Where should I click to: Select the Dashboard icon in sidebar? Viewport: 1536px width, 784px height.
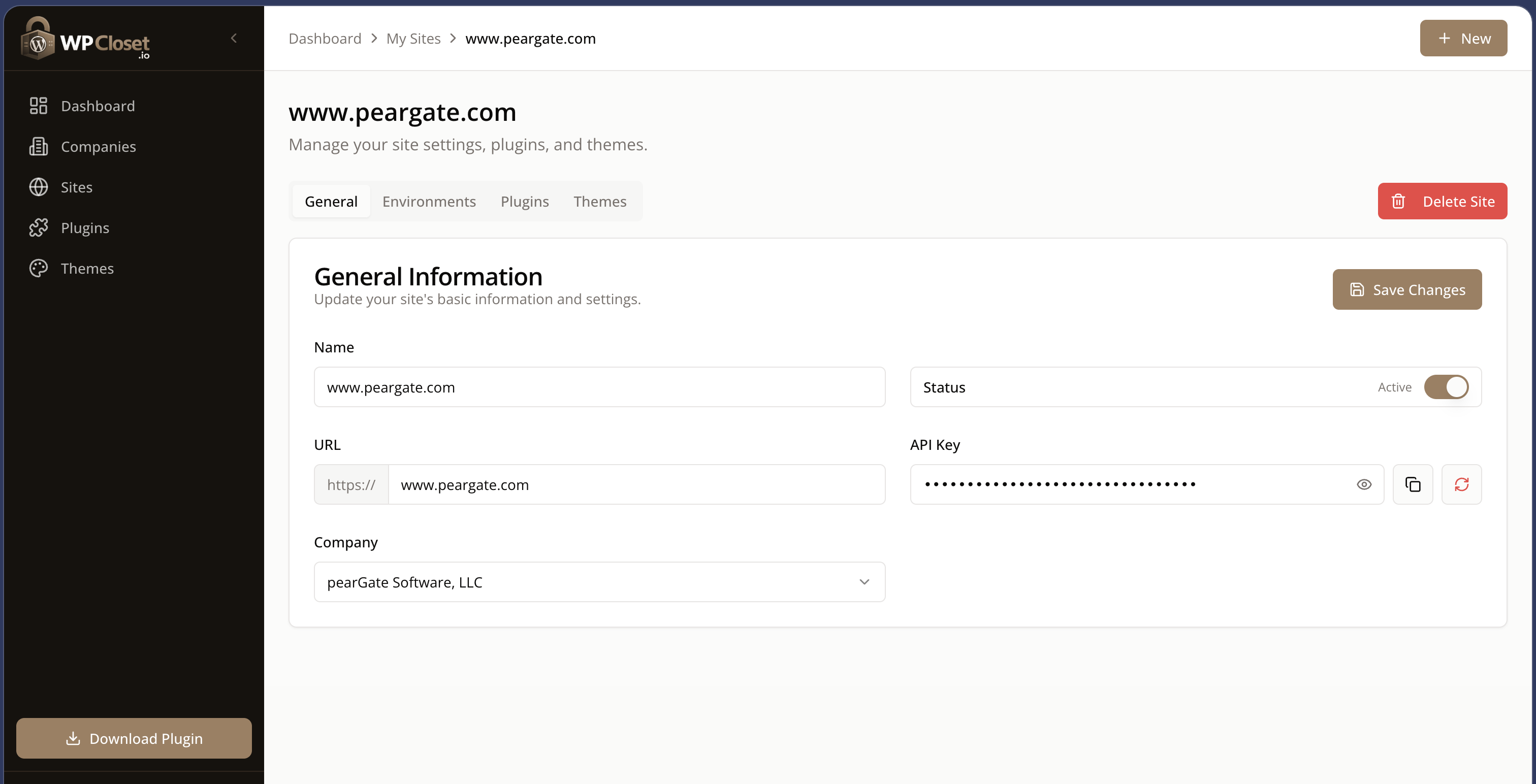pos(38,106)
